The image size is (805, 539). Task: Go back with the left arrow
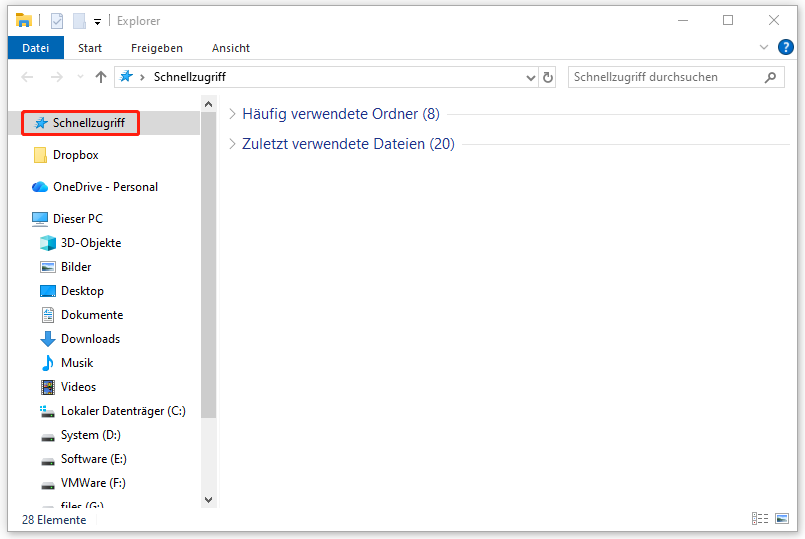(27, 77)
